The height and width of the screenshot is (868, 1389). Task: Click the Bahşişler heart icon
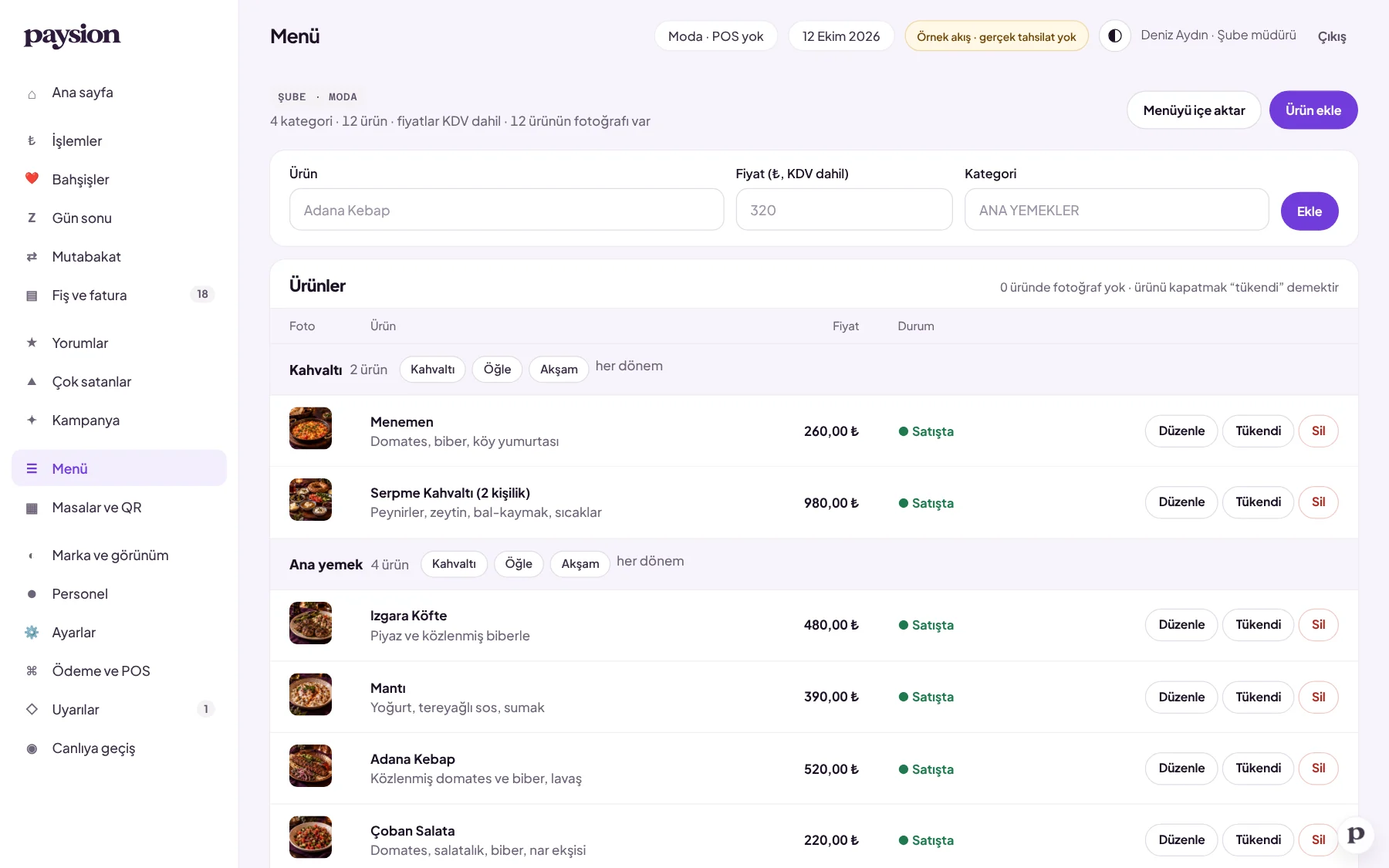point(32,179)
